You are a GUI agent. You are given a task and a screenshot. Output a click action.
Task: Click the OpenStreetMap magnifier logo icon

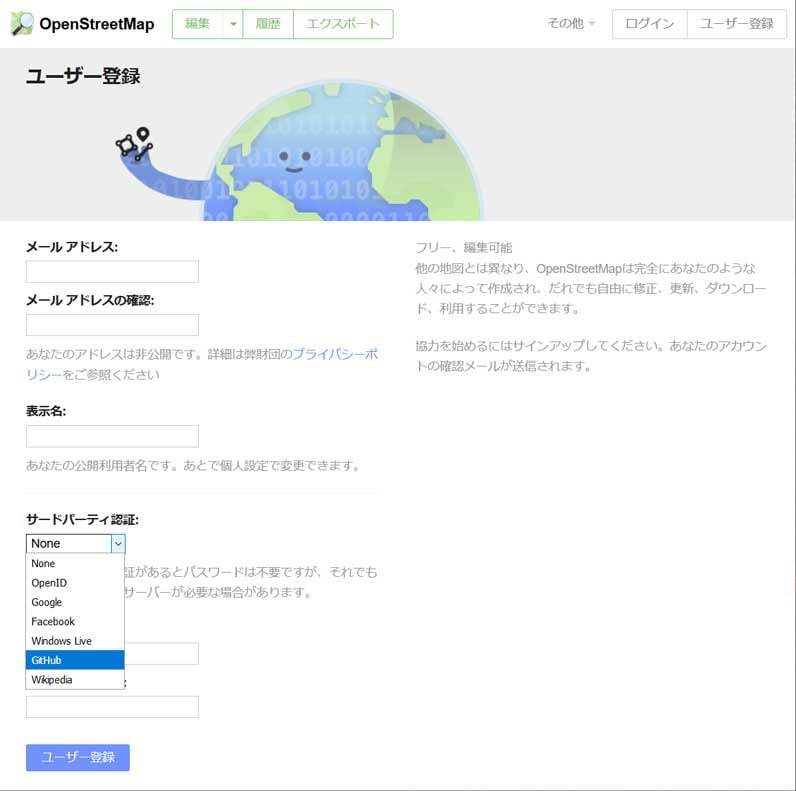point(22,24)
